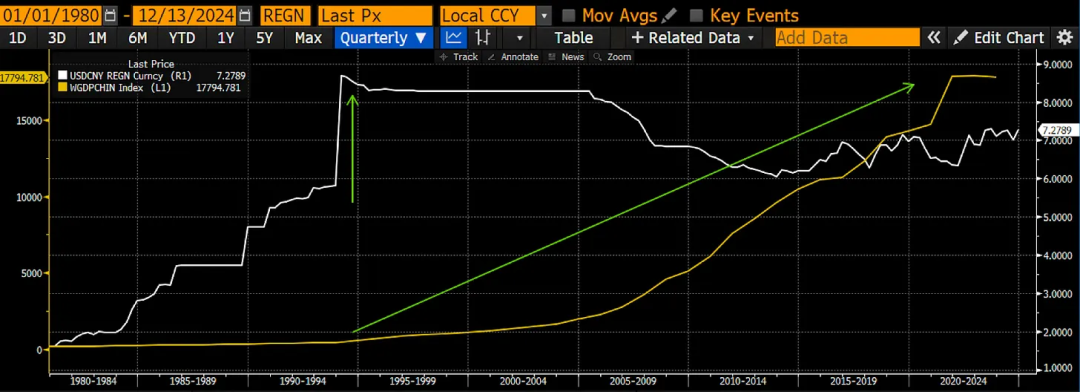Toggle the USDCNY REGN Curncy legend swatch
Screen dimensions: 1080x392
coord(62,74)
